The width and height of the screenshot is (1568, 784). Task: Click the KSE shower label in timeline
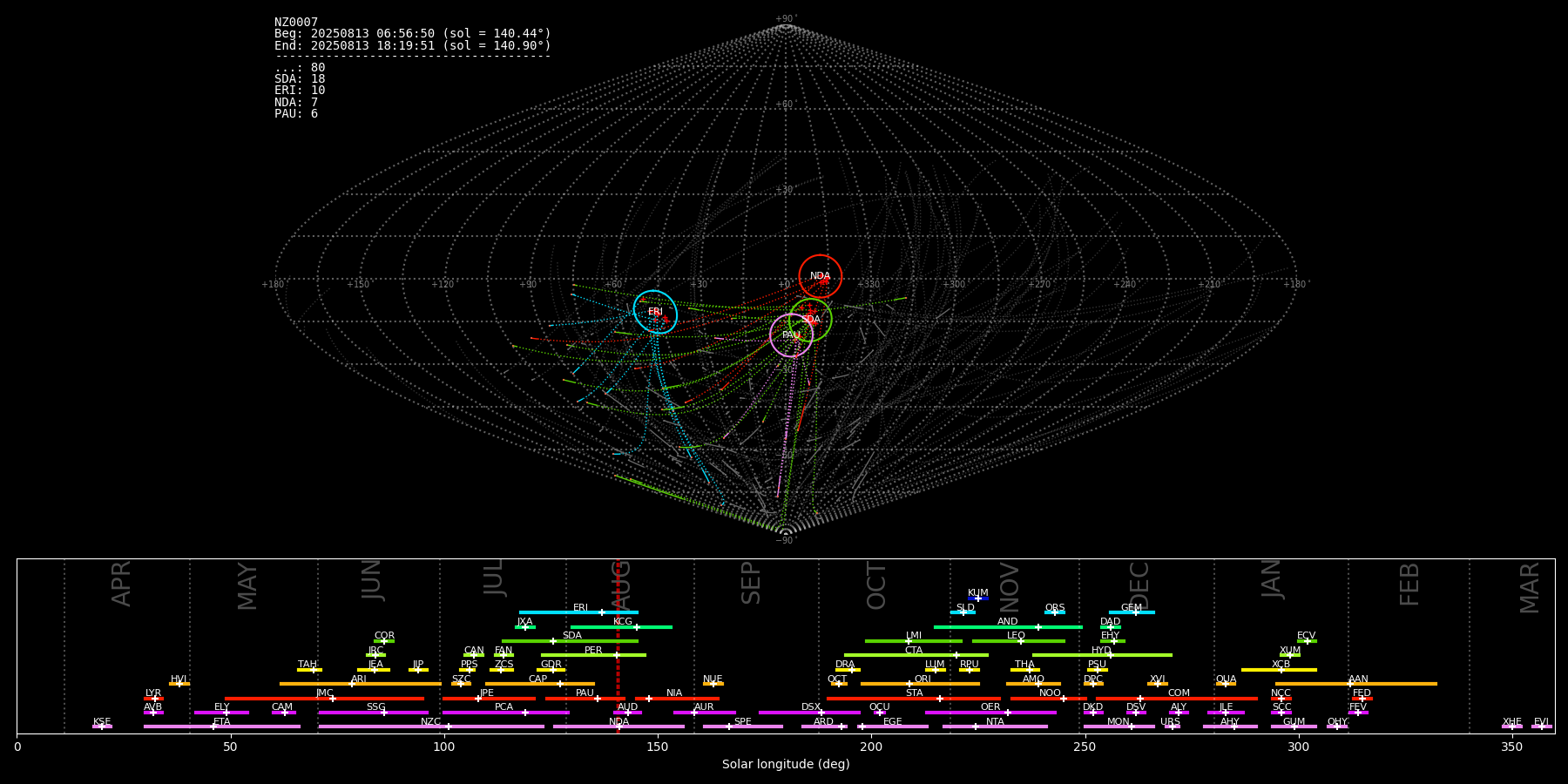pos(102,722)
